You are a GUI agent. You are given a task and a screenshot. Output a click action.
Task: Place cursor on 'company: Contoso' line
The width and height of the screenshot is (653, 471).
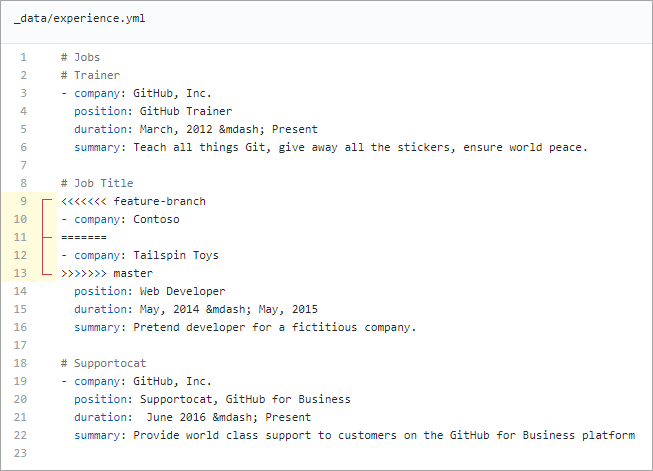pos(120,219)
